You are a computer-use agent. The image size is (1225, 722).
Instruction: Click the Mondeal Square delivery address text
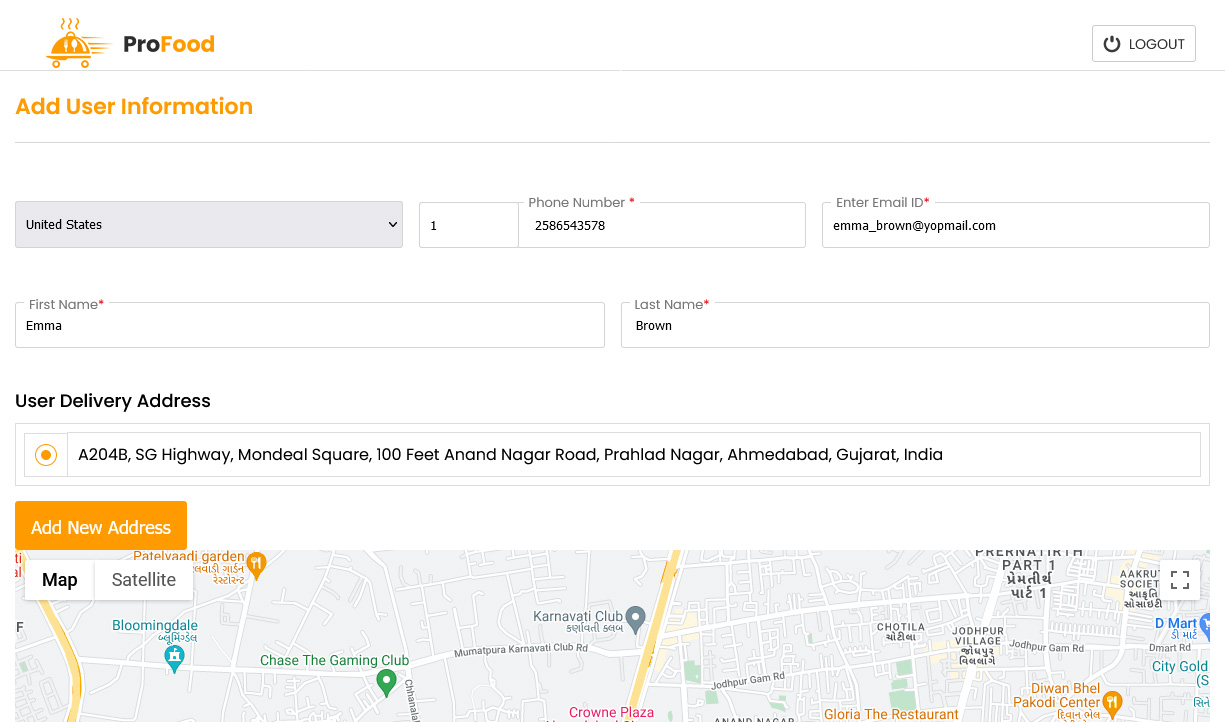(510, 455)
